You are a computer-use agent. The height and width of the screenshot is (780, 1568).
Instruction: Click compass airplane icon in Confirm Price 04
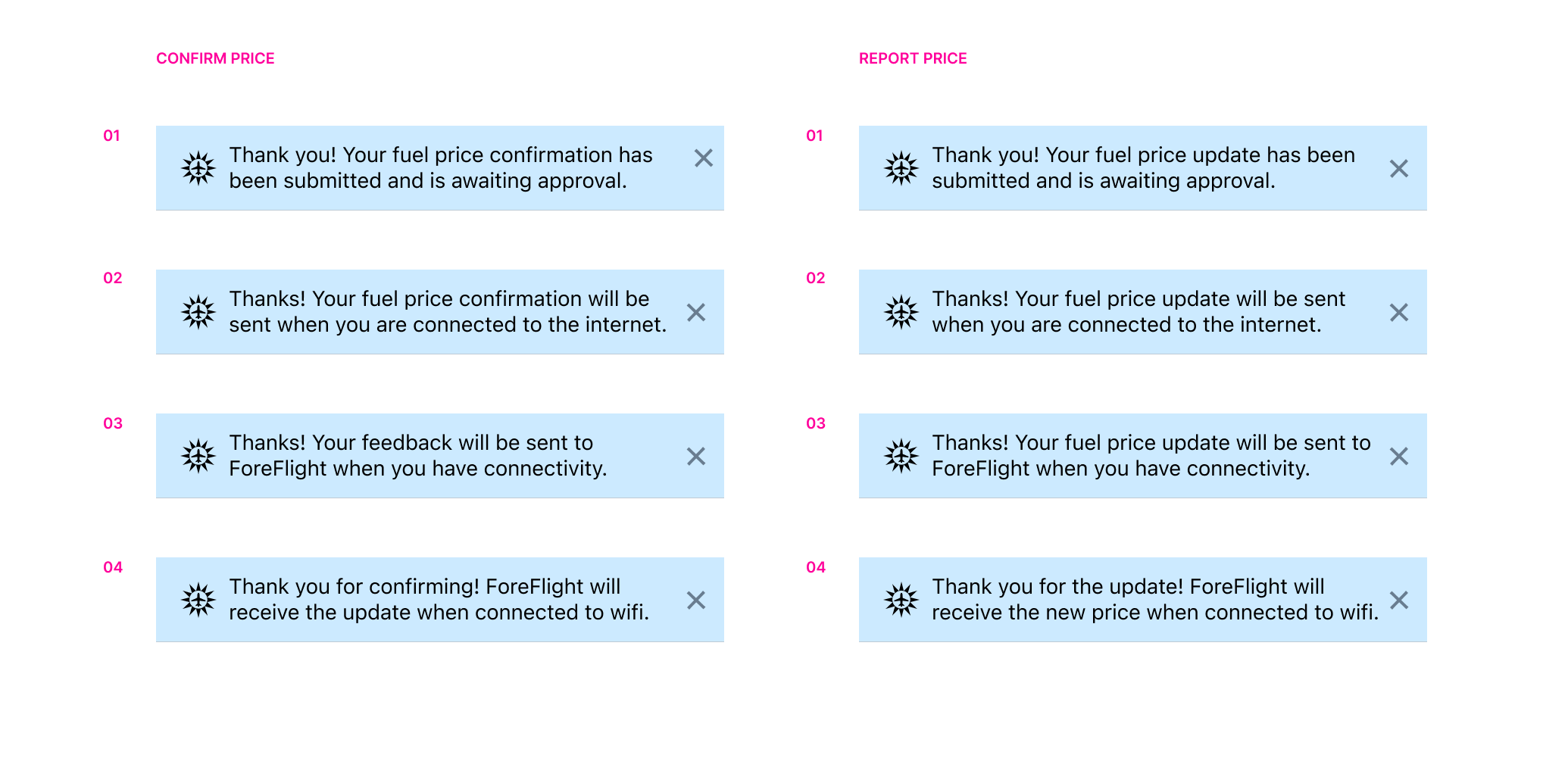click(x=198, y=600)
